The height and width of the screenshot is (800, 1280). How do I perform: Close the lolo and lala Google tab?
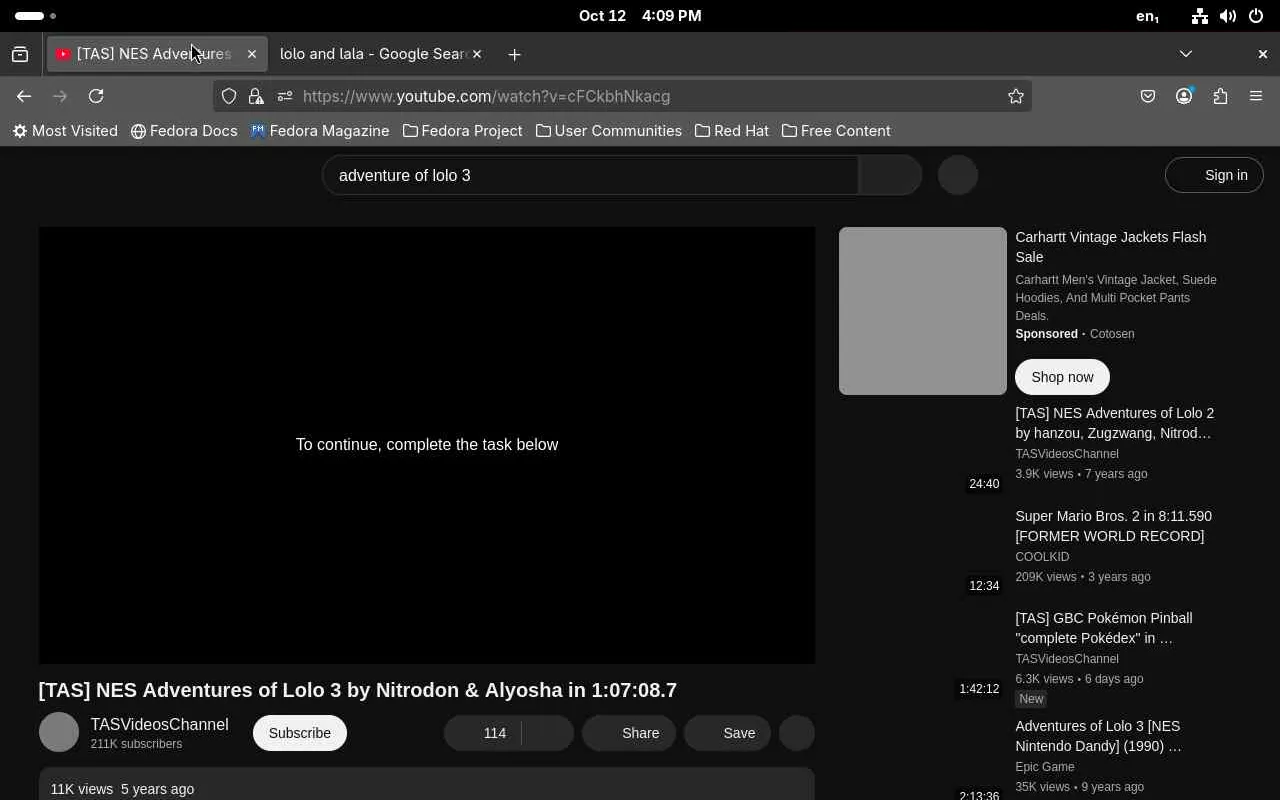(477, 54)
